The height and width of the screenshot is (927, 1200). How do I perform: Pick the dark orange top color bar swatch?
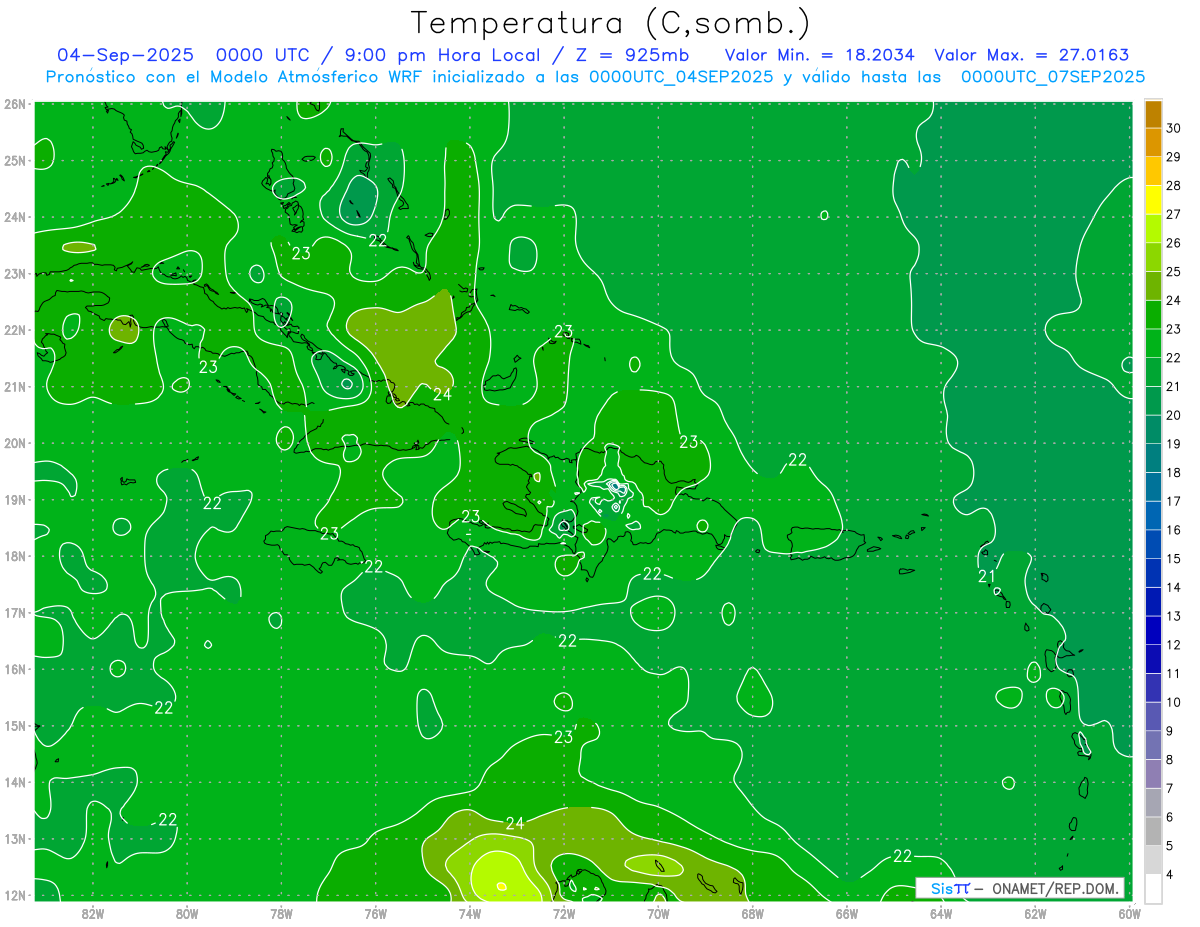pos(1153,113)
